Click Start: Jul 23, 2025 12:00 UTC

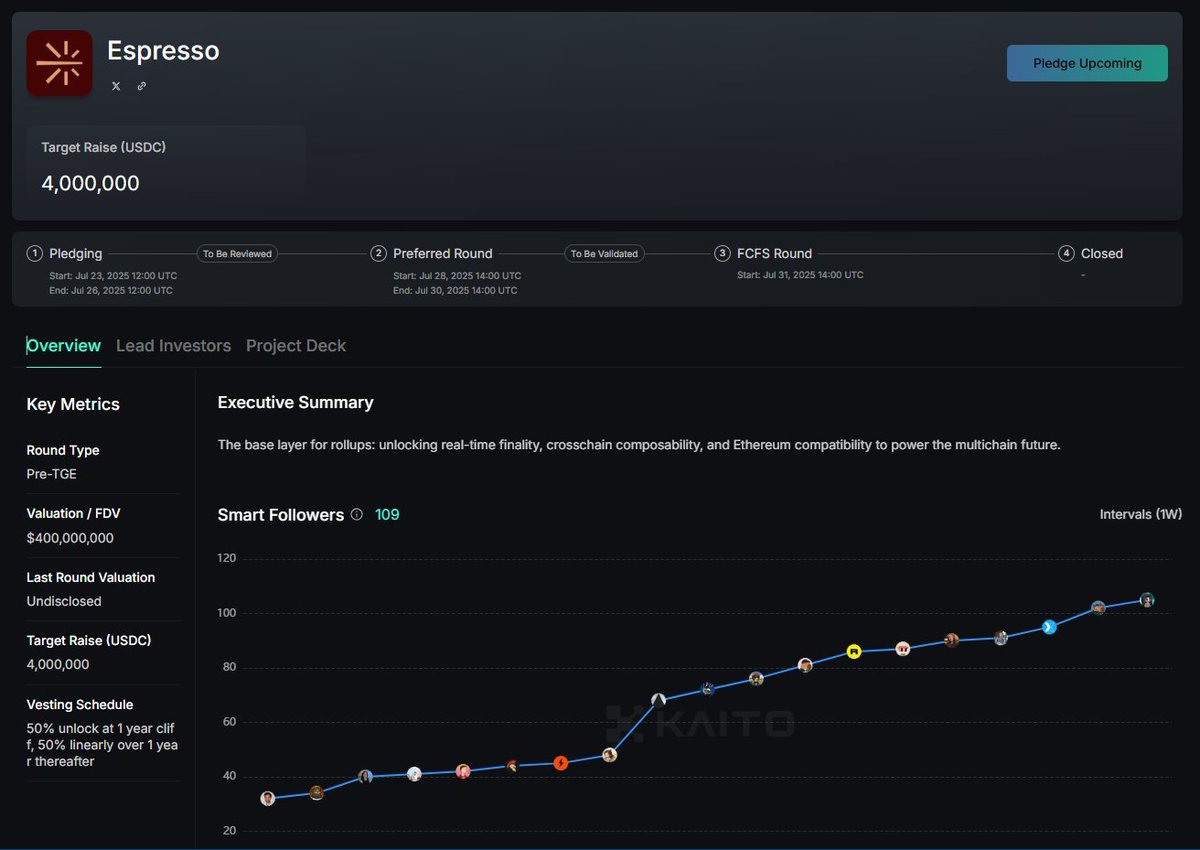(x=113, y=276)
